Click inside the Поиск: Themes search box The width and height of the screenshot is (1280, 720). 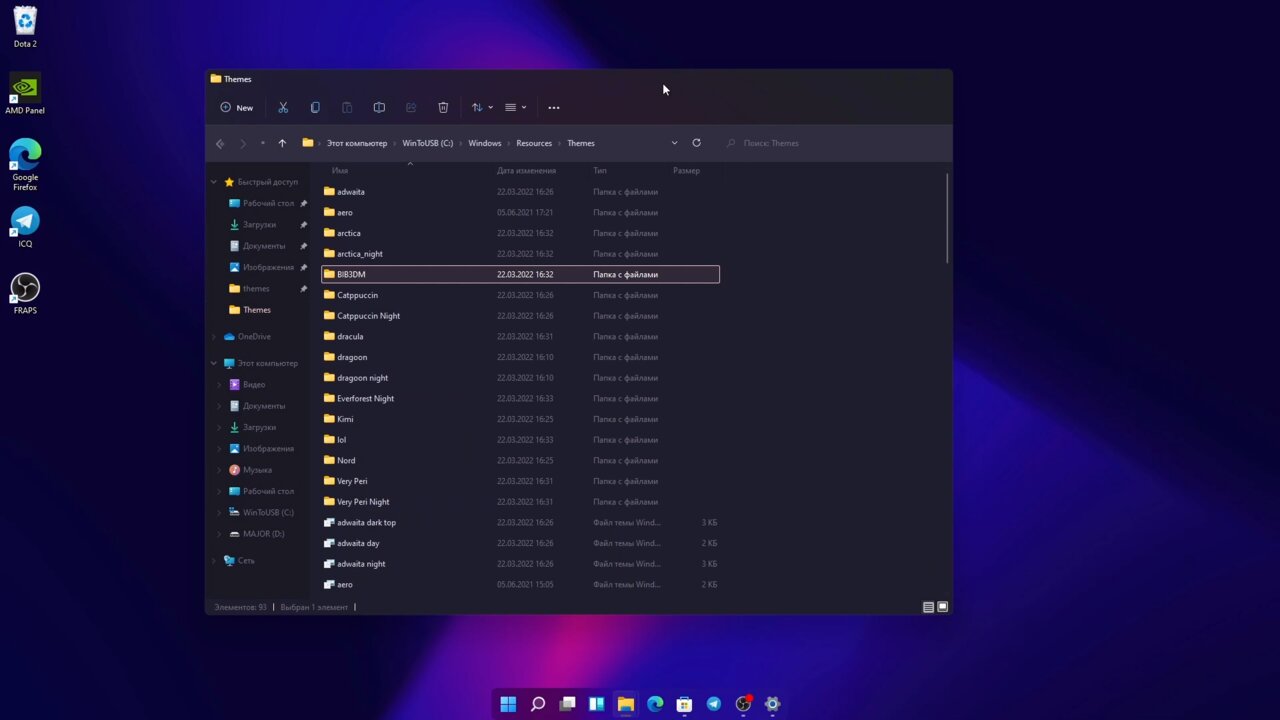click(790, 143)
